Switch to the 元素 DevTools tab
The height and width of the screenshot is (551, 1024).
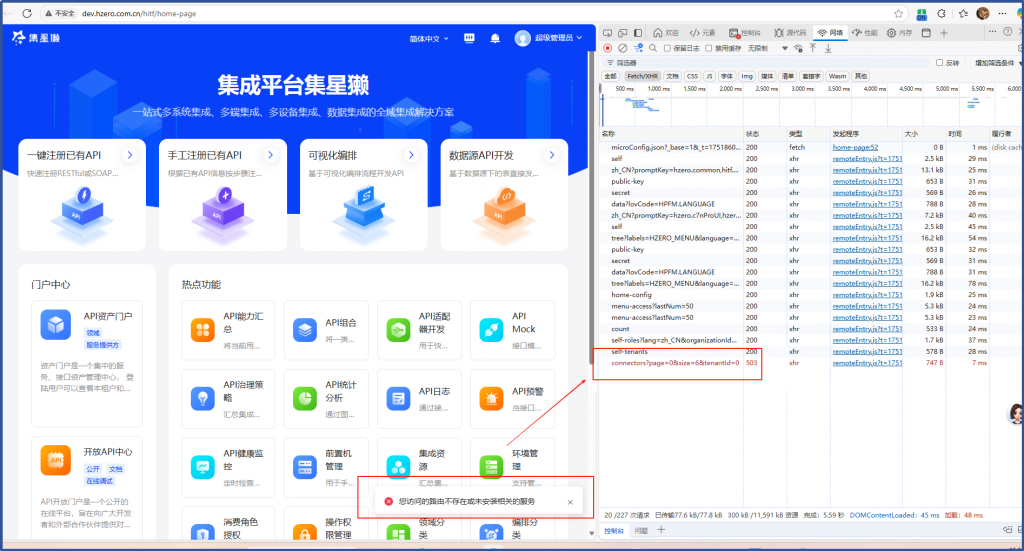(702, 33)
